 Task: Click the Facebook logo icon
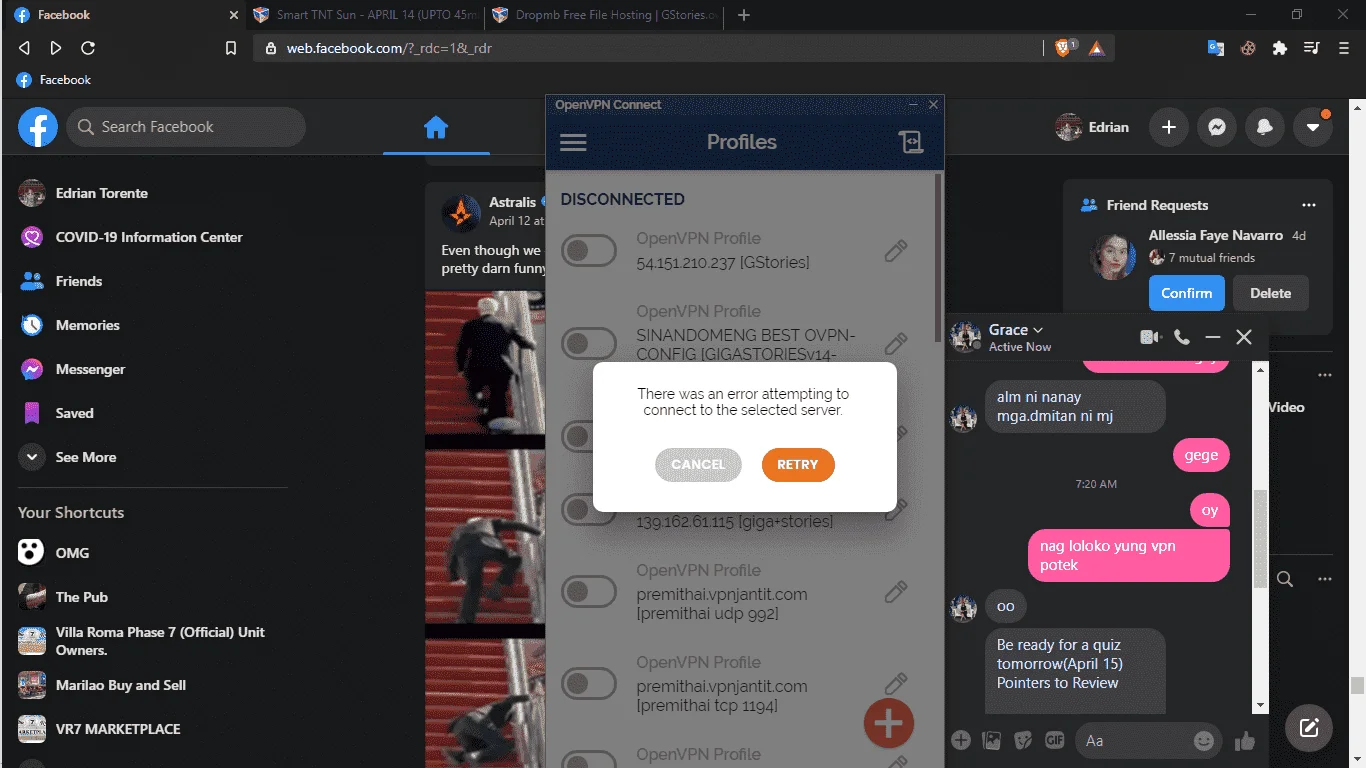tap(38, 127)
